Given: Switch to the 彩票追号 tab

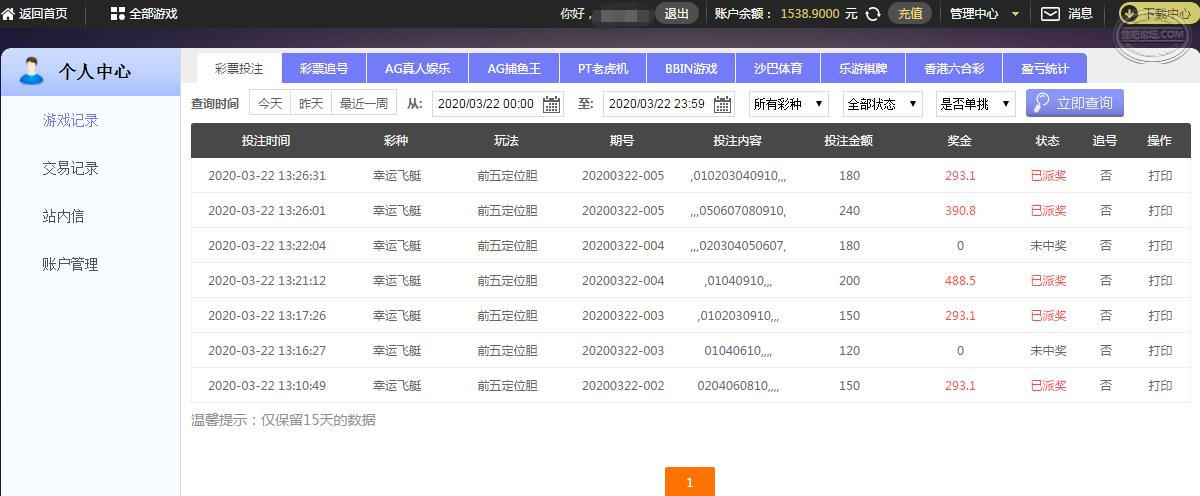Looking at the screenshot, I should coord(324,68).
